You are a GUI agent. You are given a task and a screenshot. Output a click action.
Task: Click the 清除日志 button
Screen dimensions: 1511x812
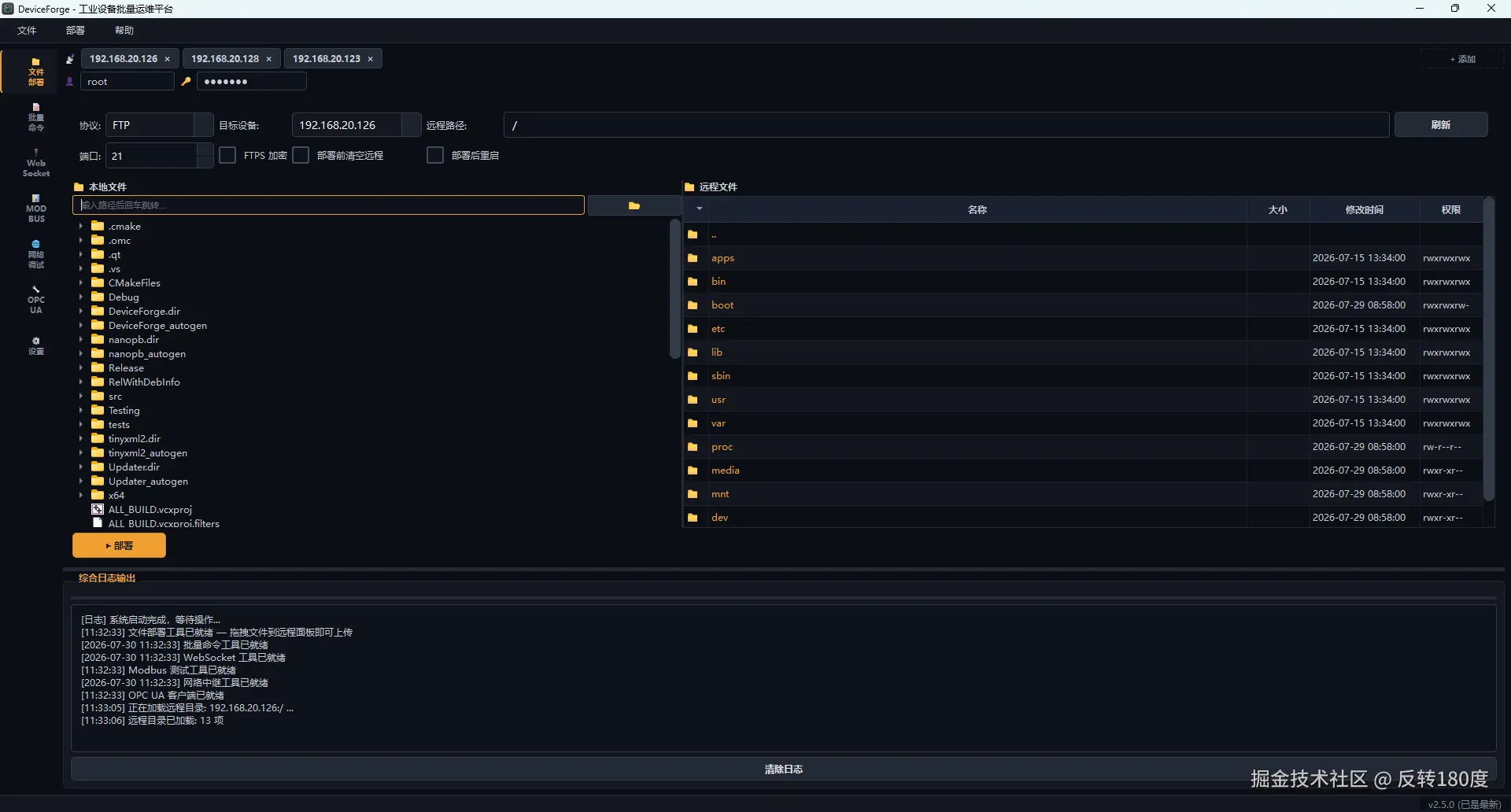tap(783, 770)
